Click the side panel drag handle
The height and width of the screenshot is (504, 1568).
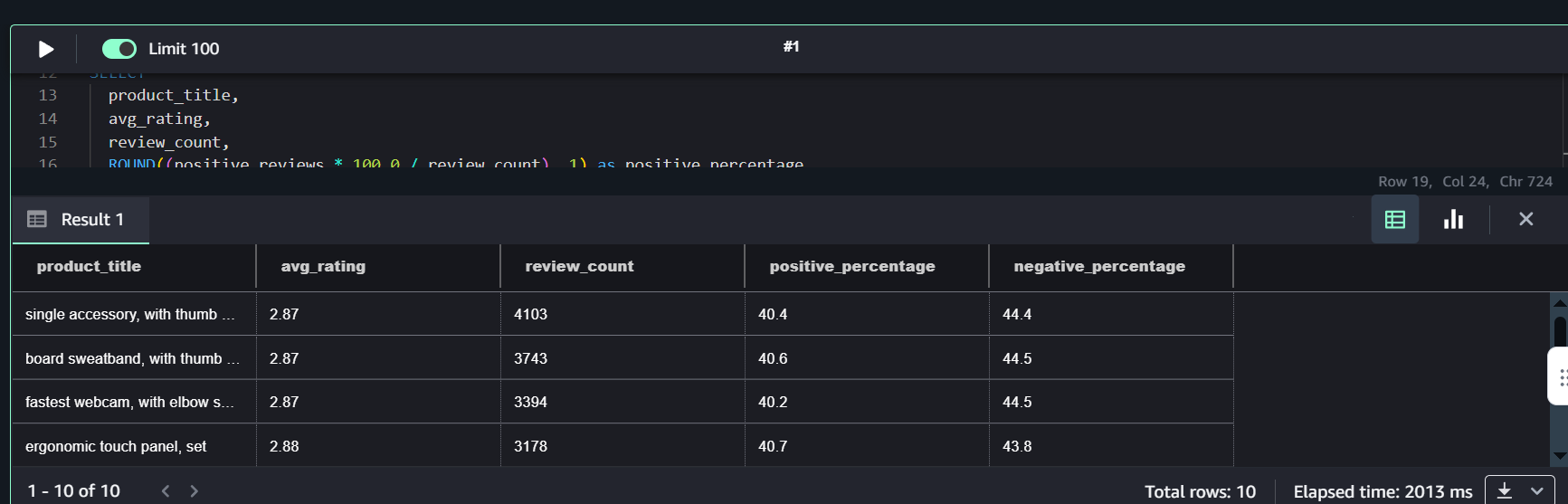point(1560,376)
